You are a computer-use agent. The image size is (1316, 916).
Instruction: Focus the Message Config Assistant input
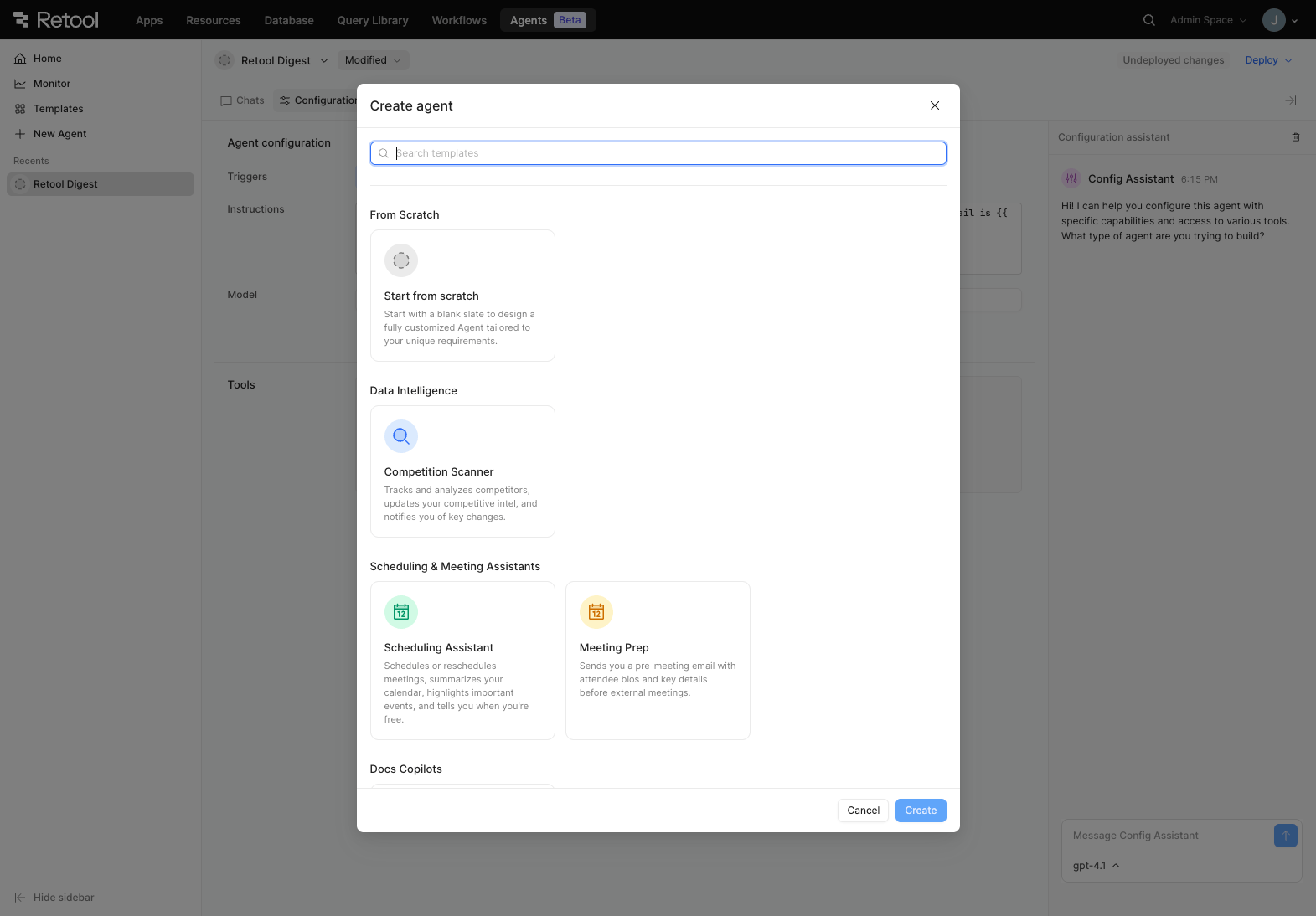1169,836
